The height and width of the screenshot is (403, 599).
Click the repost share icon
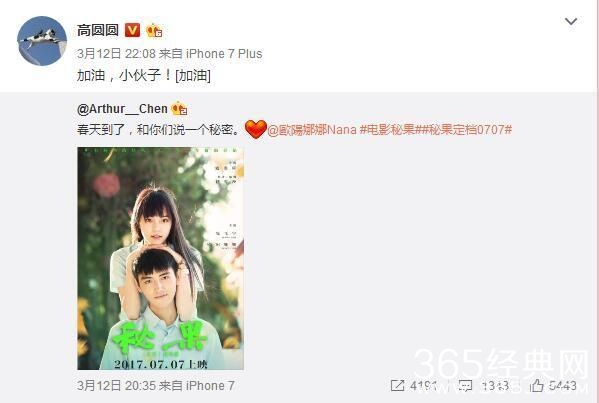point(397,385)
